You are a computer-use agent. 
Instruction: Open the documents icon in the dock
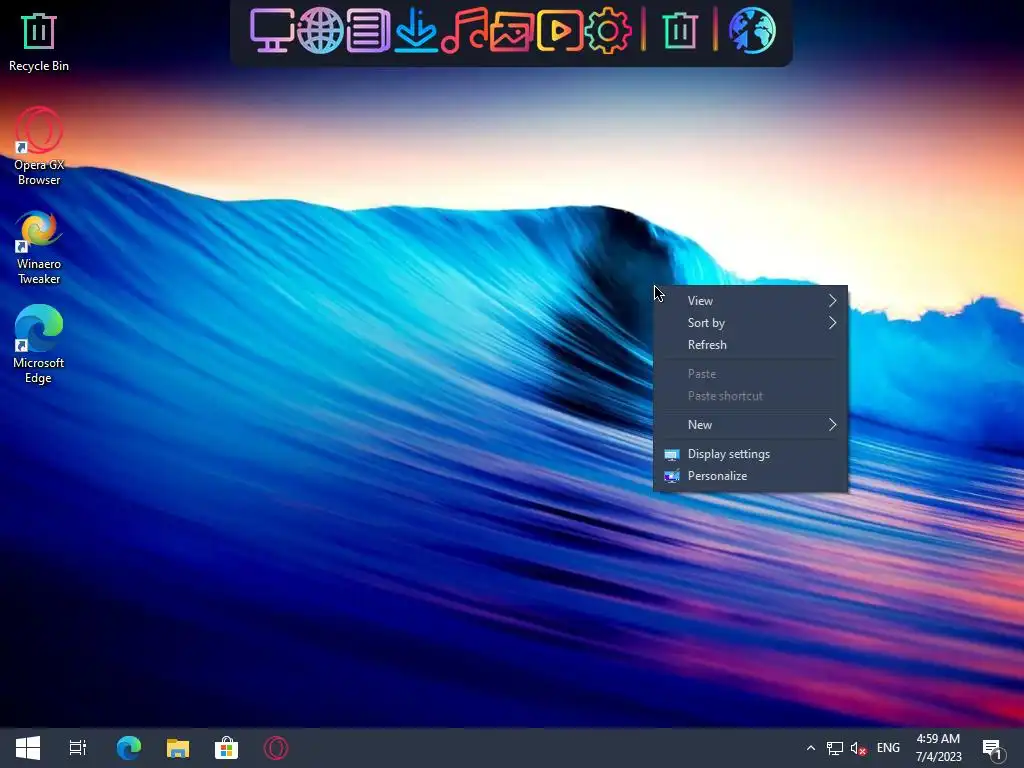click(x=368, y=30)
